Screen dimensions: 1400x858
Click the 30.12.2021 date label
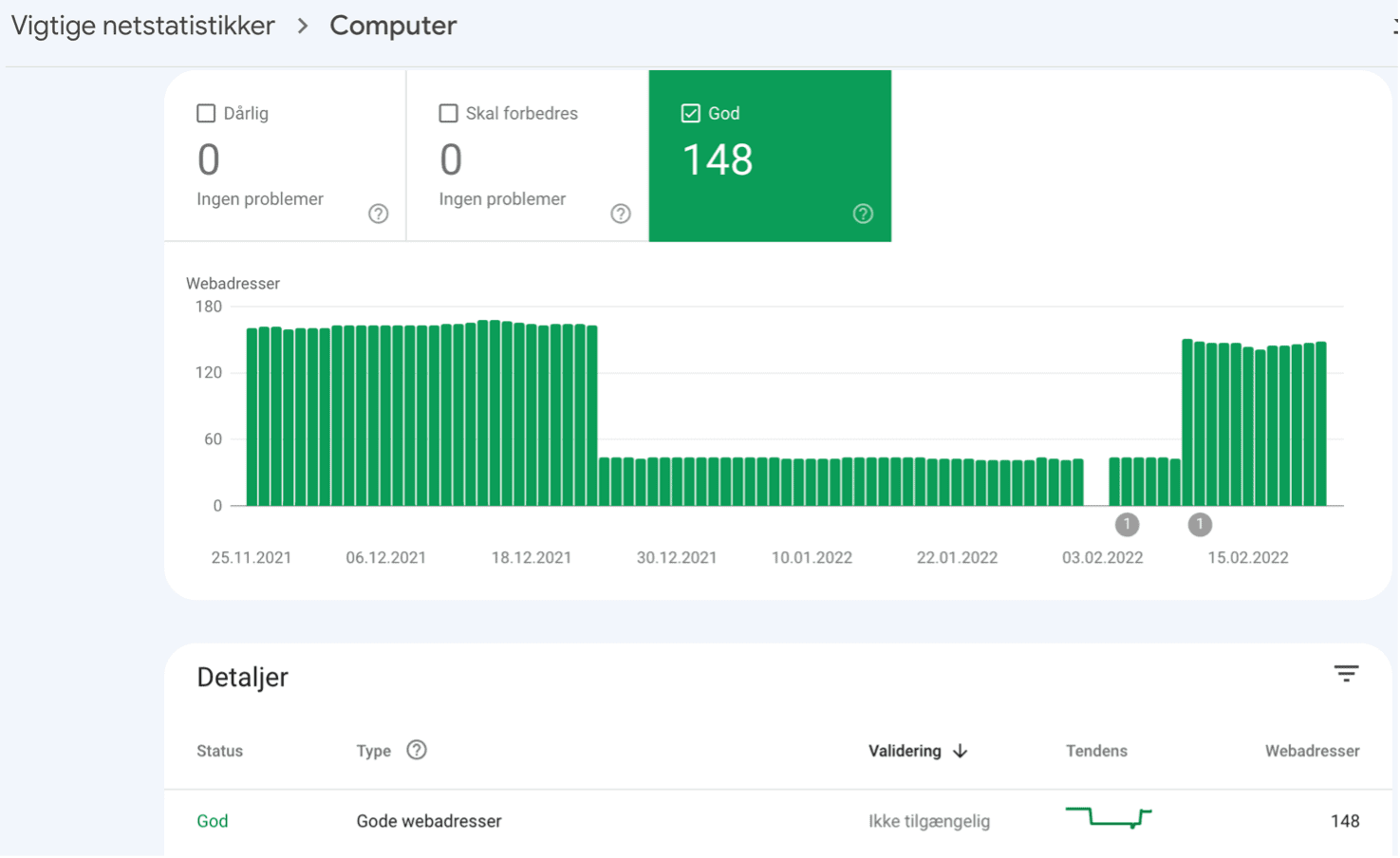pyautogui.click(x=677, y=558)
